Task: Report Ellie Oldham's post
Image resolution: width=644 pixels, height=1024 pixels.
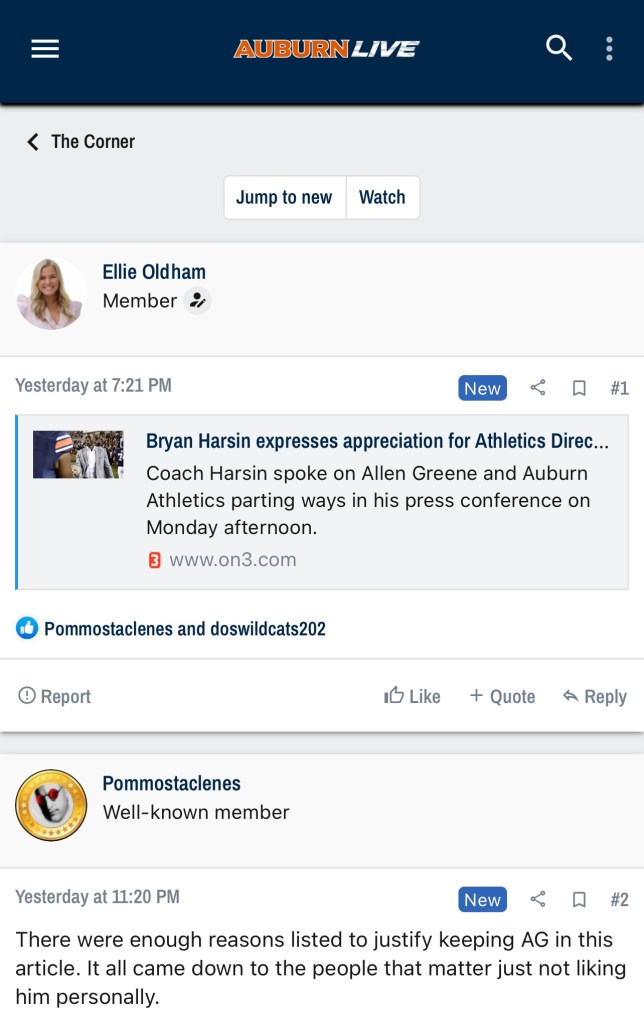Action: pyautogui.click(x=55, y=696)
